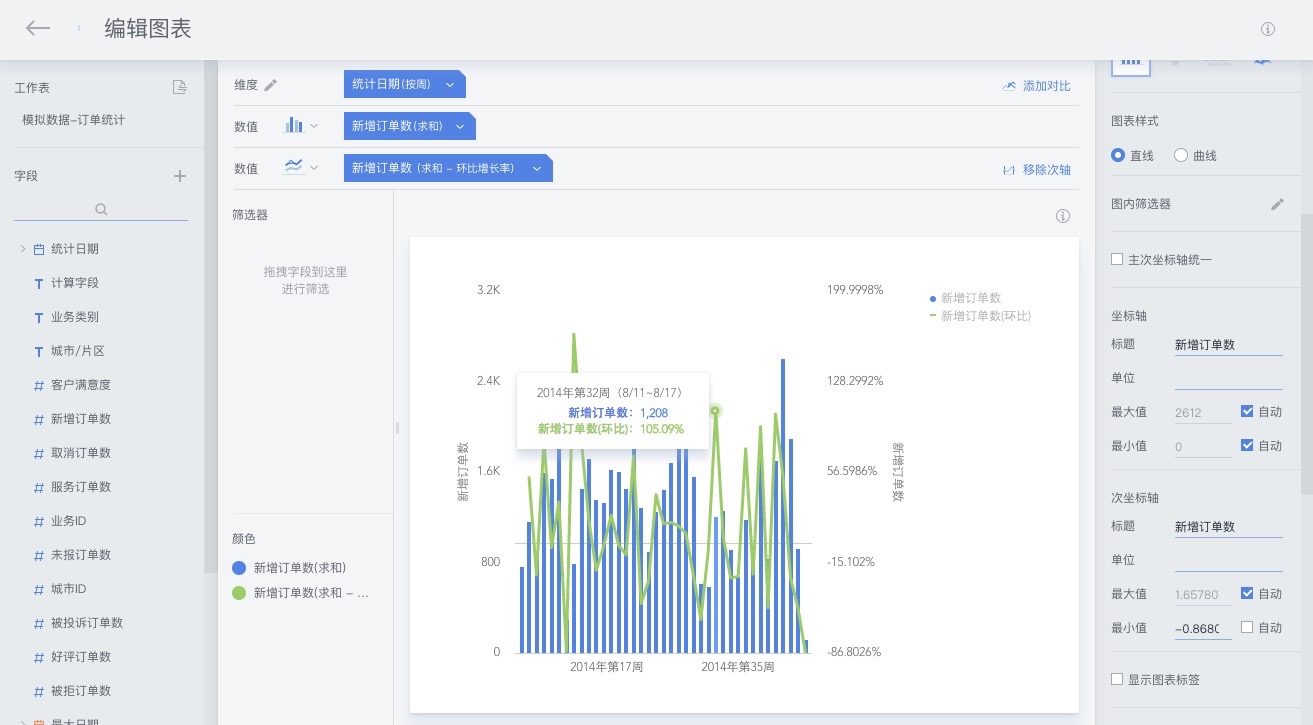
Task: Select the 被投诉订单数 field
Action: (x=87, y=623)
